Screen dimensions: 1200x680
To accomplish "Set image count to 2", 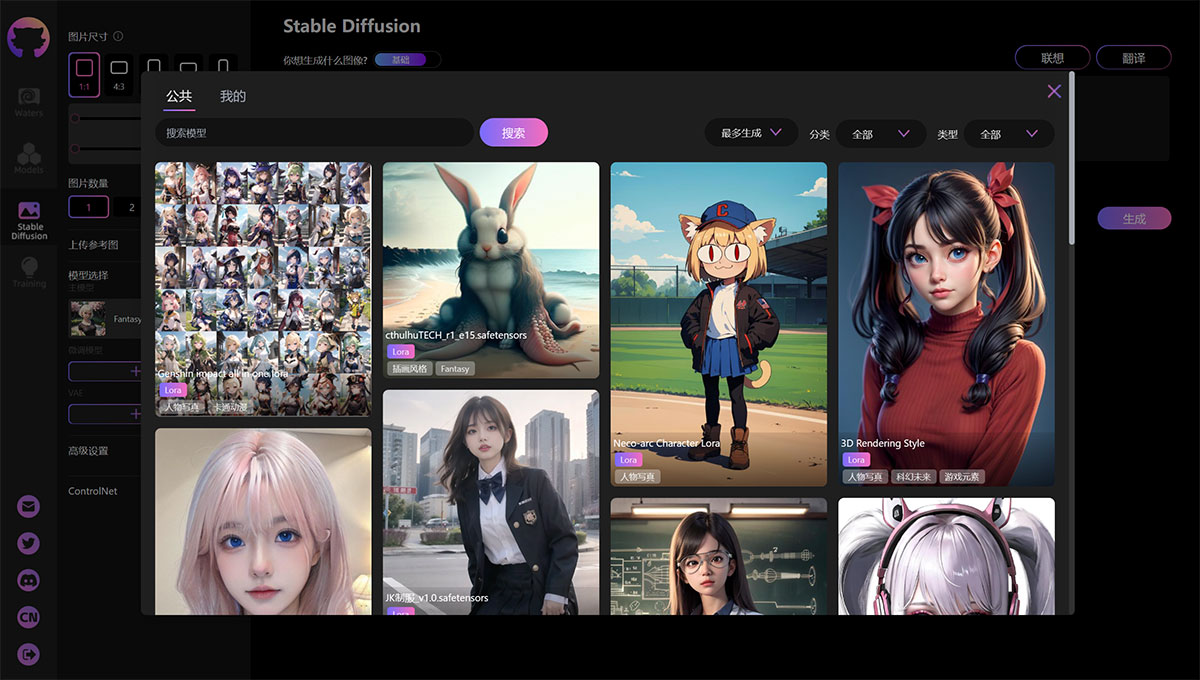I will [x=134, y=207].
